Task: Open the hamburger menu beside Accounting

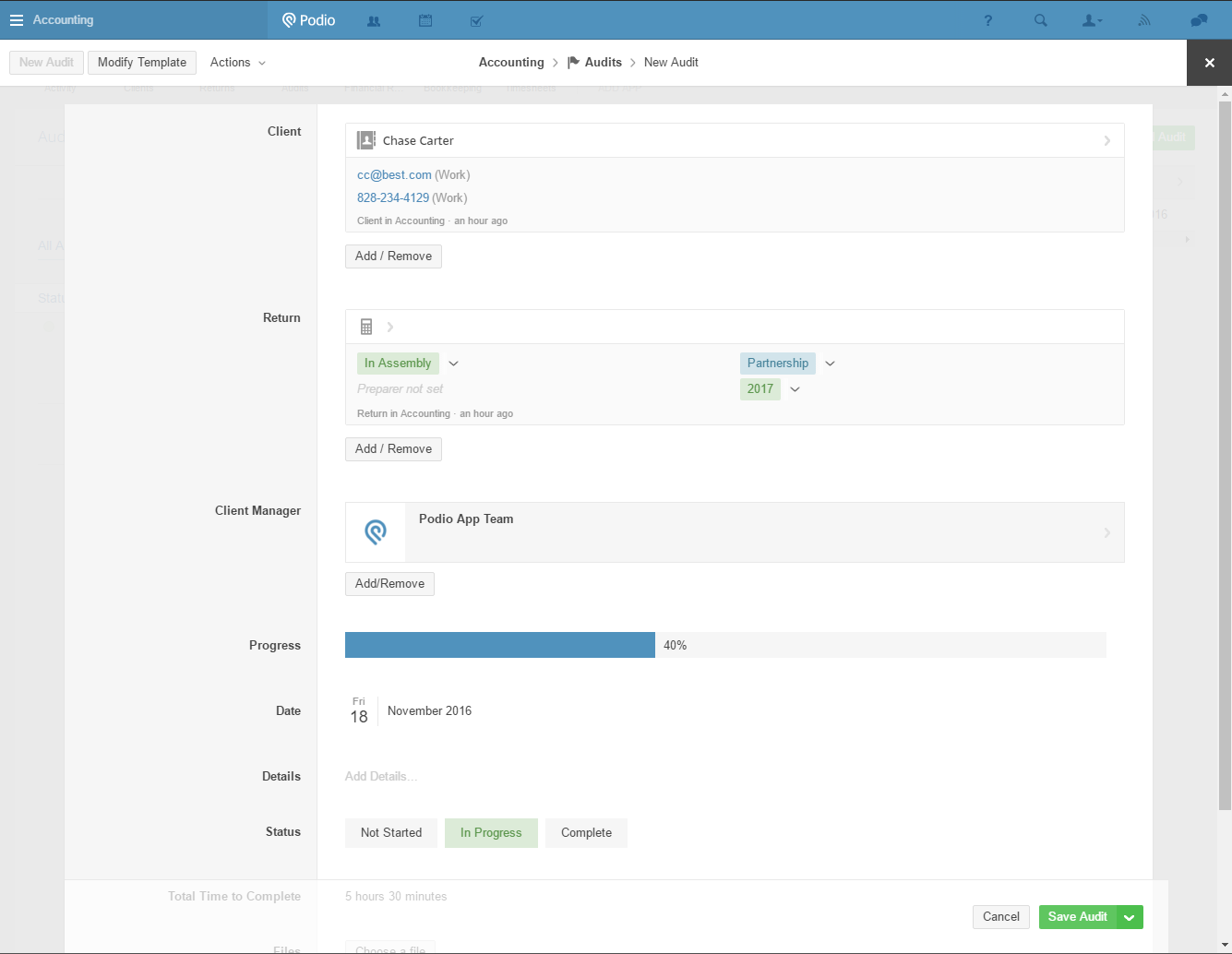Action: click(17, 20)
